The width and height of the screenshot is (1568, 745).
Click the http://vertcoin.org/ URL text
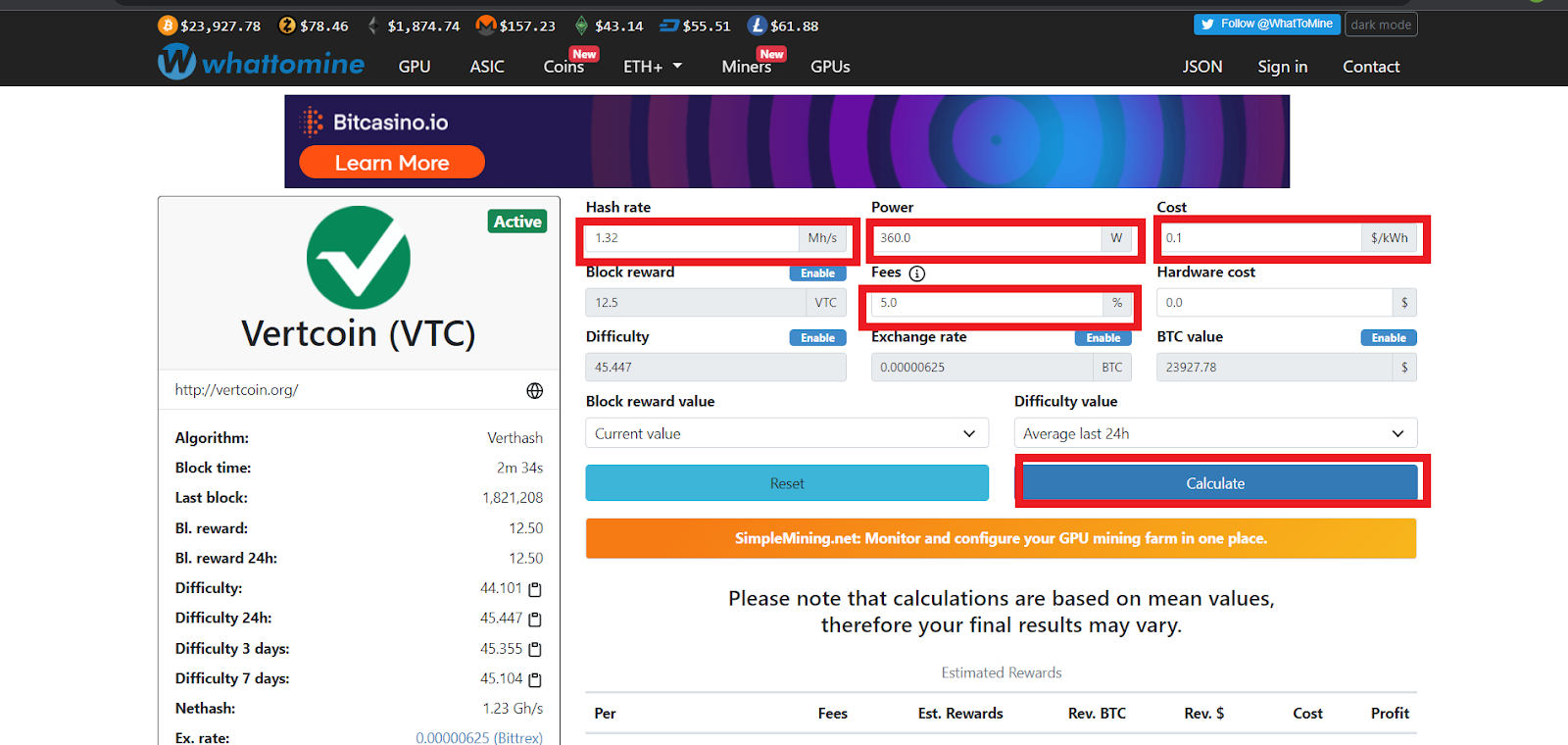click(x=236, y=390)
